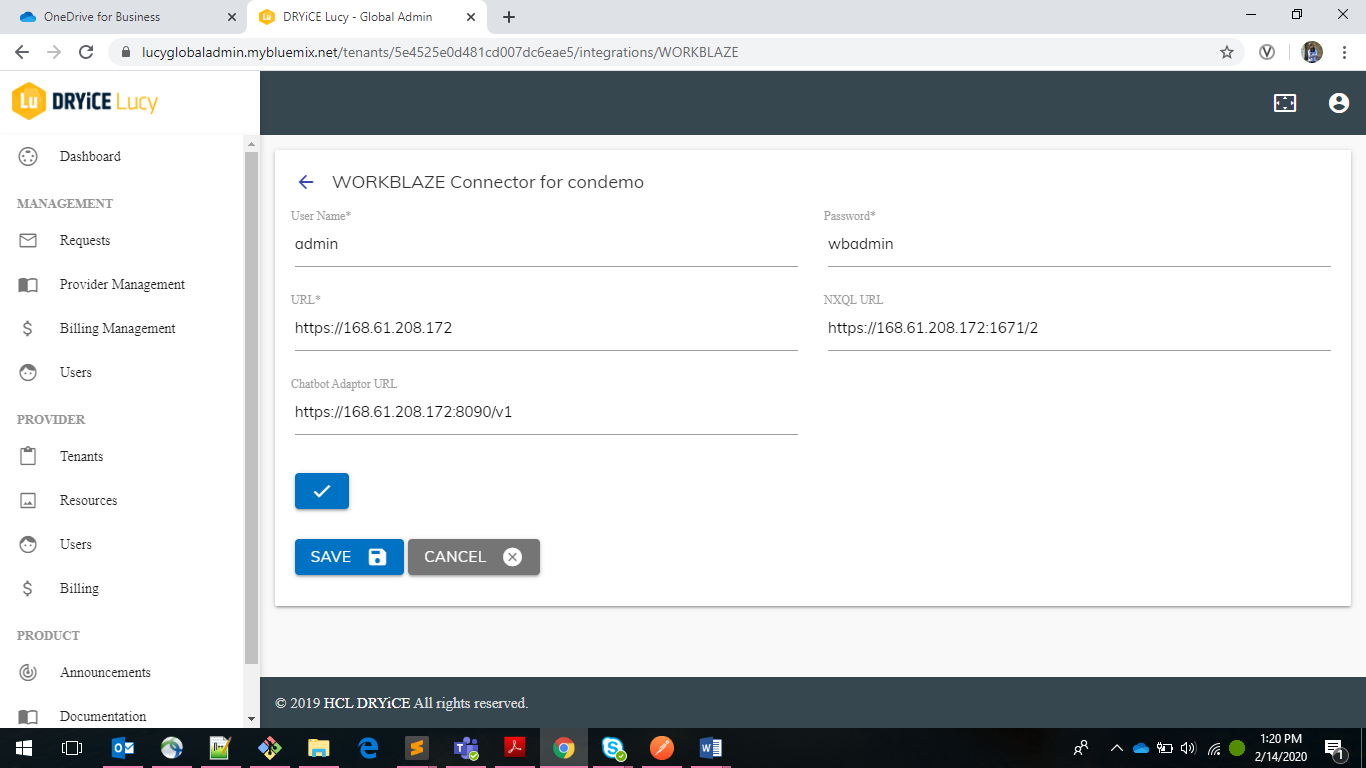Click the SAVE button

tap(349, 557)
